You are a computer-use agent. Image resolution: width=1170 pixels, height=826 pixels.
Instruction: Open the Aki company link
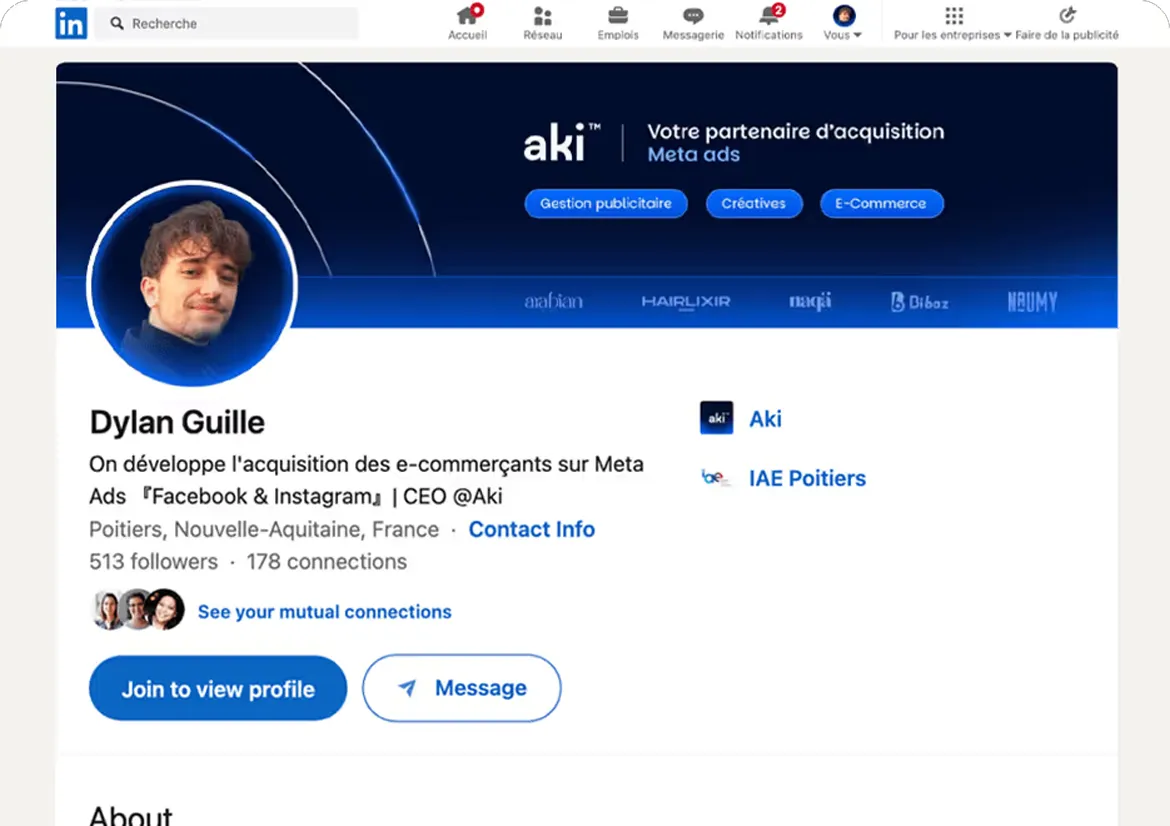click(x=766, y=419)
